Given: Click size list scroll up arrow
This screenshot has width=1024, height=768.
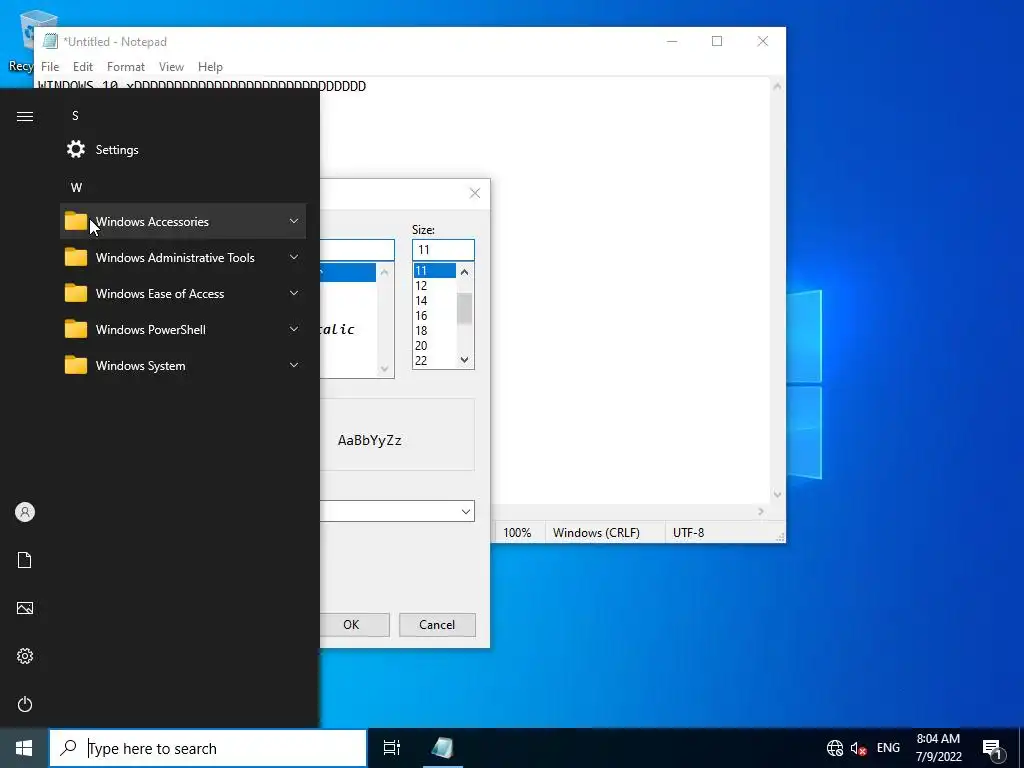Looking at the screenshot, I should click(x=464, y=272).
